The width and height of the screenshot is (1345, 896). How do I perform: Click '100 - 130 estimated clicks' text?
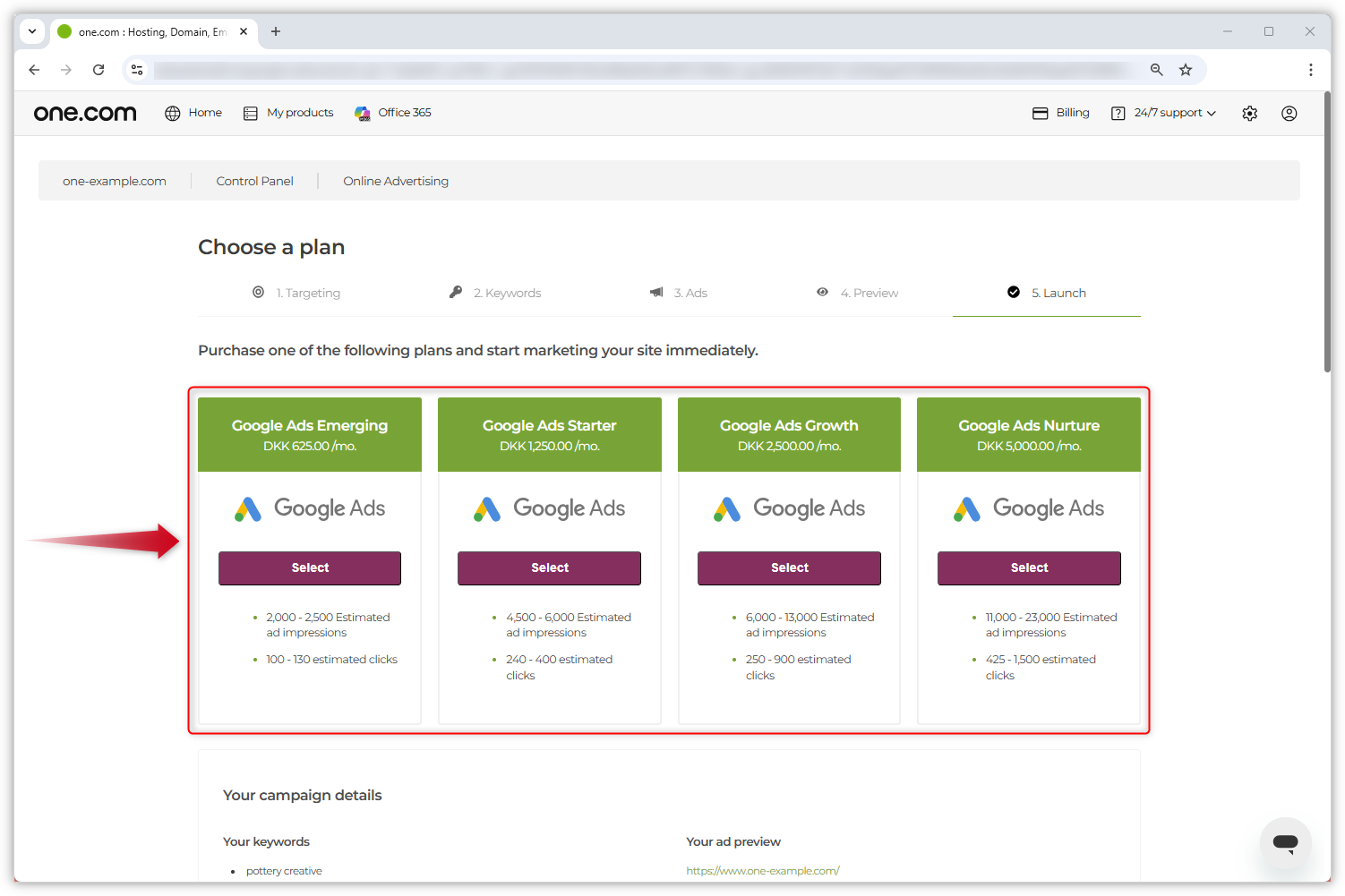[331, 660]
